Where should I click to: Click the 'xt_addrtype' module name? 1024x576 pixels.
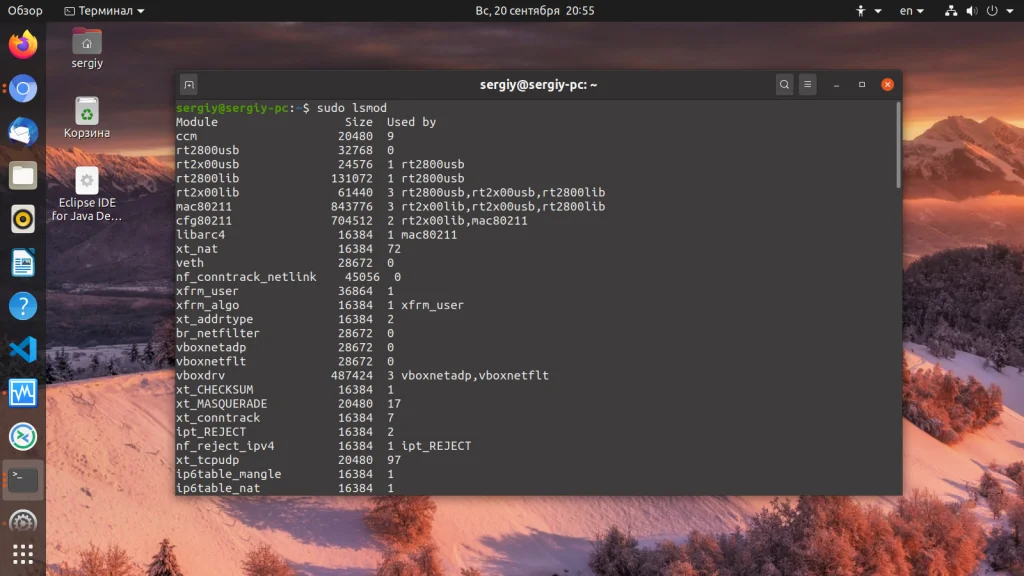coord(214,319)
